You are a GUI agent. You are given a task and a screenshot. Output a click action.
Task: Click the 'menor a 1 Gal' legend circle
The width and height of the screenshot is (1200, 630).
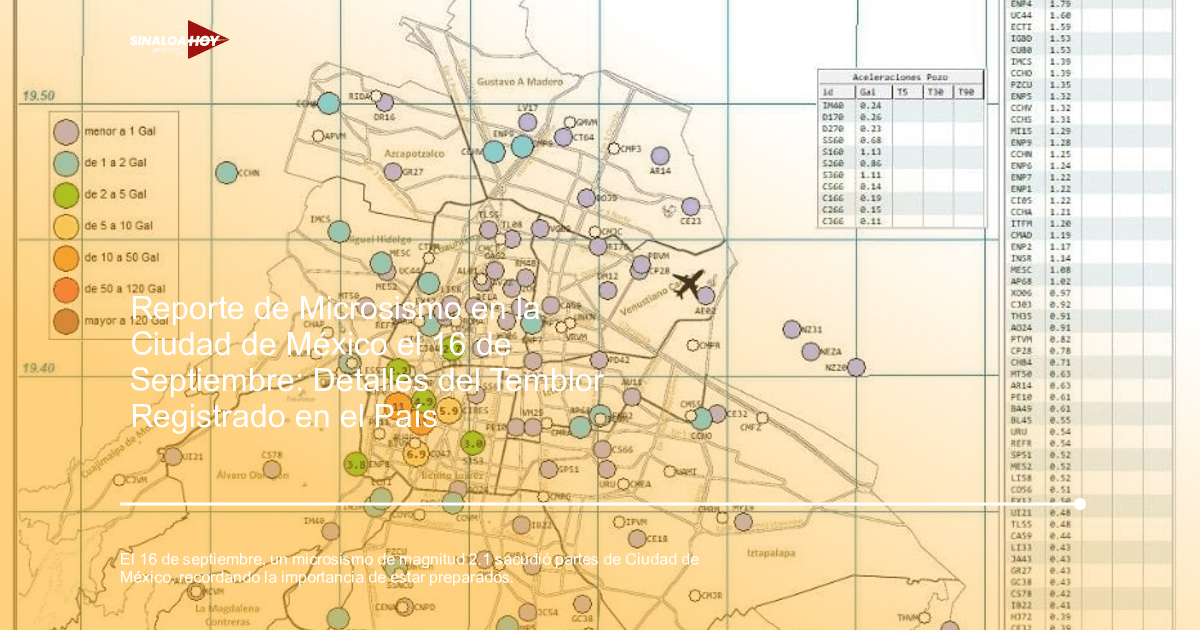[x=66, y=131]
